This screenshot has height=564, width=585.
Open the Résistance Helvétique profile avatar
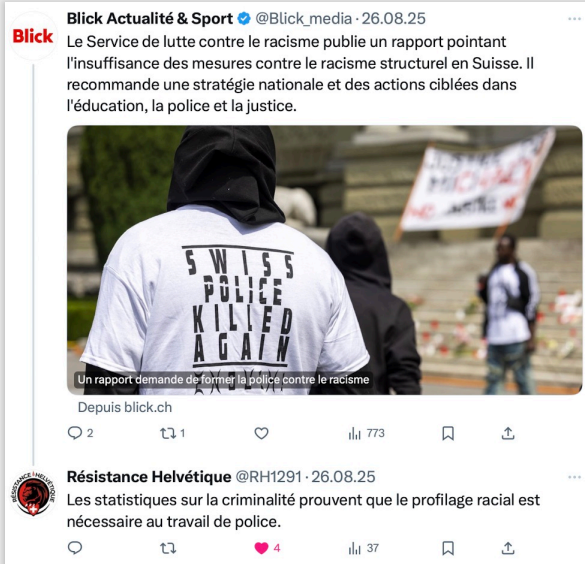[33, 493]
